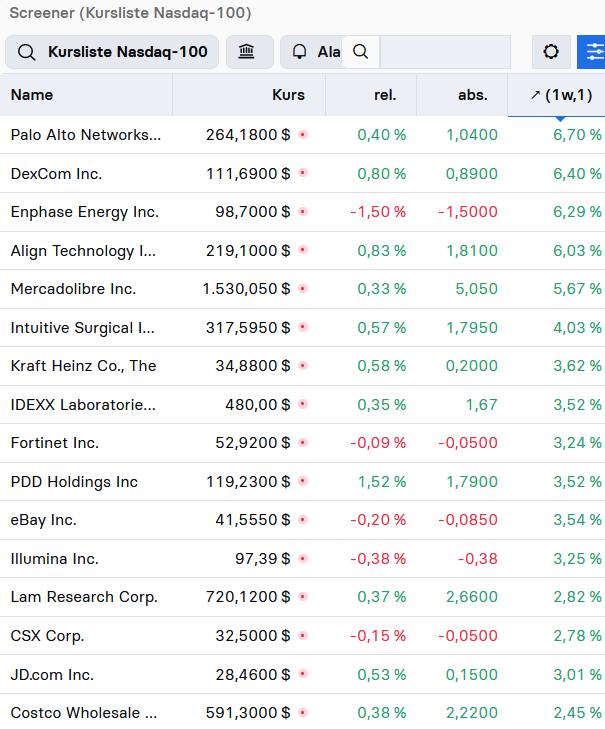Click the red status dot in Align Technology row
Screen dimensions: 605x729
click(x=303, y=250)
